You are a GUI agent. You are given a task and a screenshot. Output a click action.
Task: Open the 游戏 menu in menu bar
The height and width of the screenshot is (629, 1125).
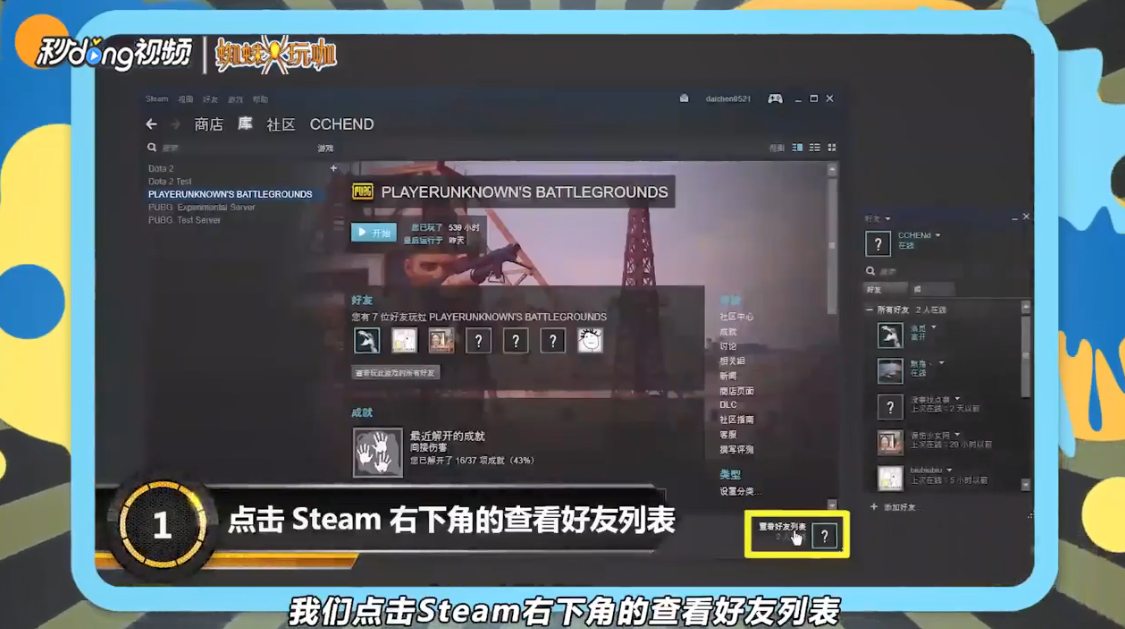[x=235, y=99]
